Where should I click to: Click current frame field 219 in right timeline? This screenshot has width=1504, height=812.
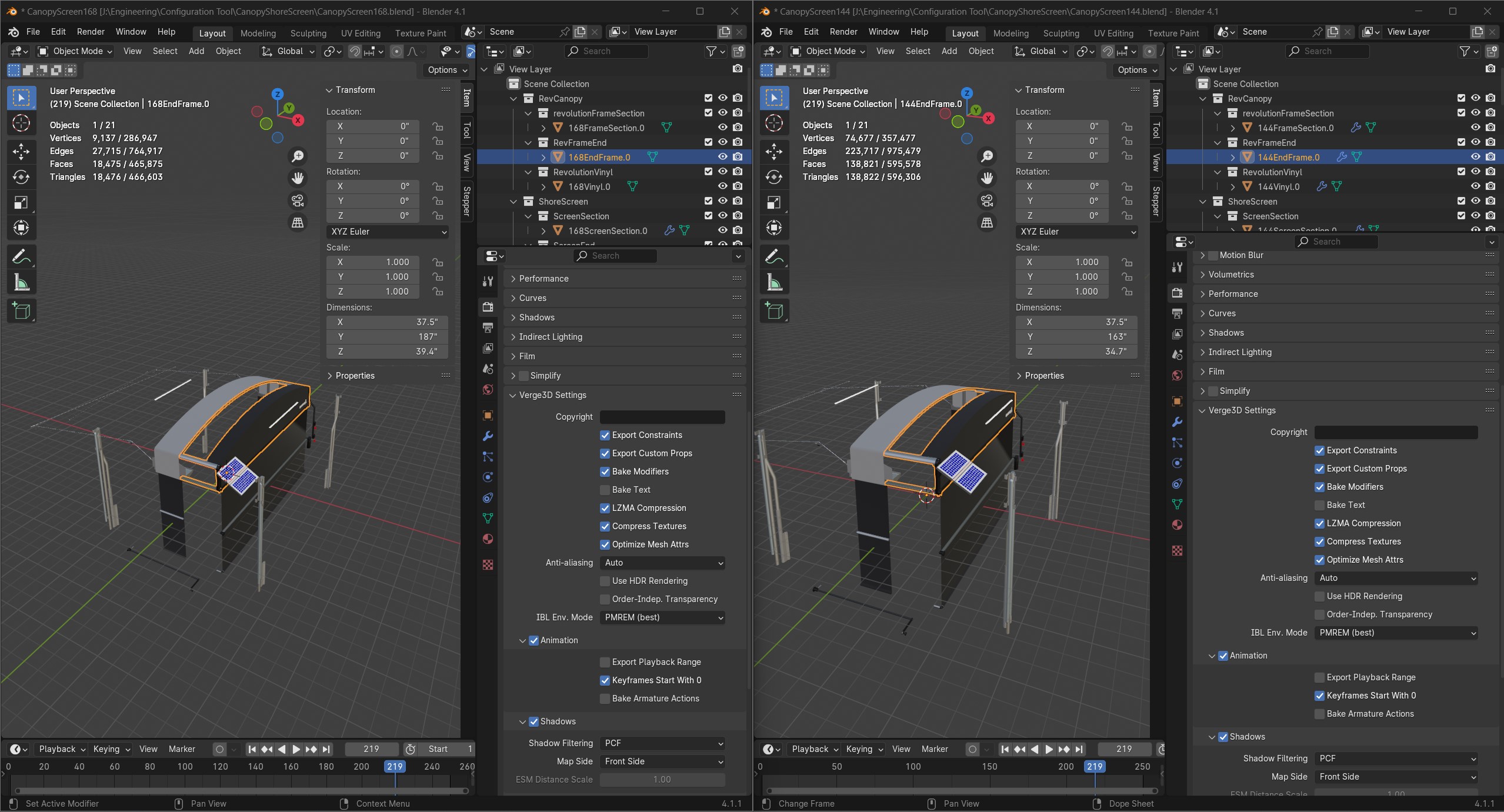point(1124,749)
